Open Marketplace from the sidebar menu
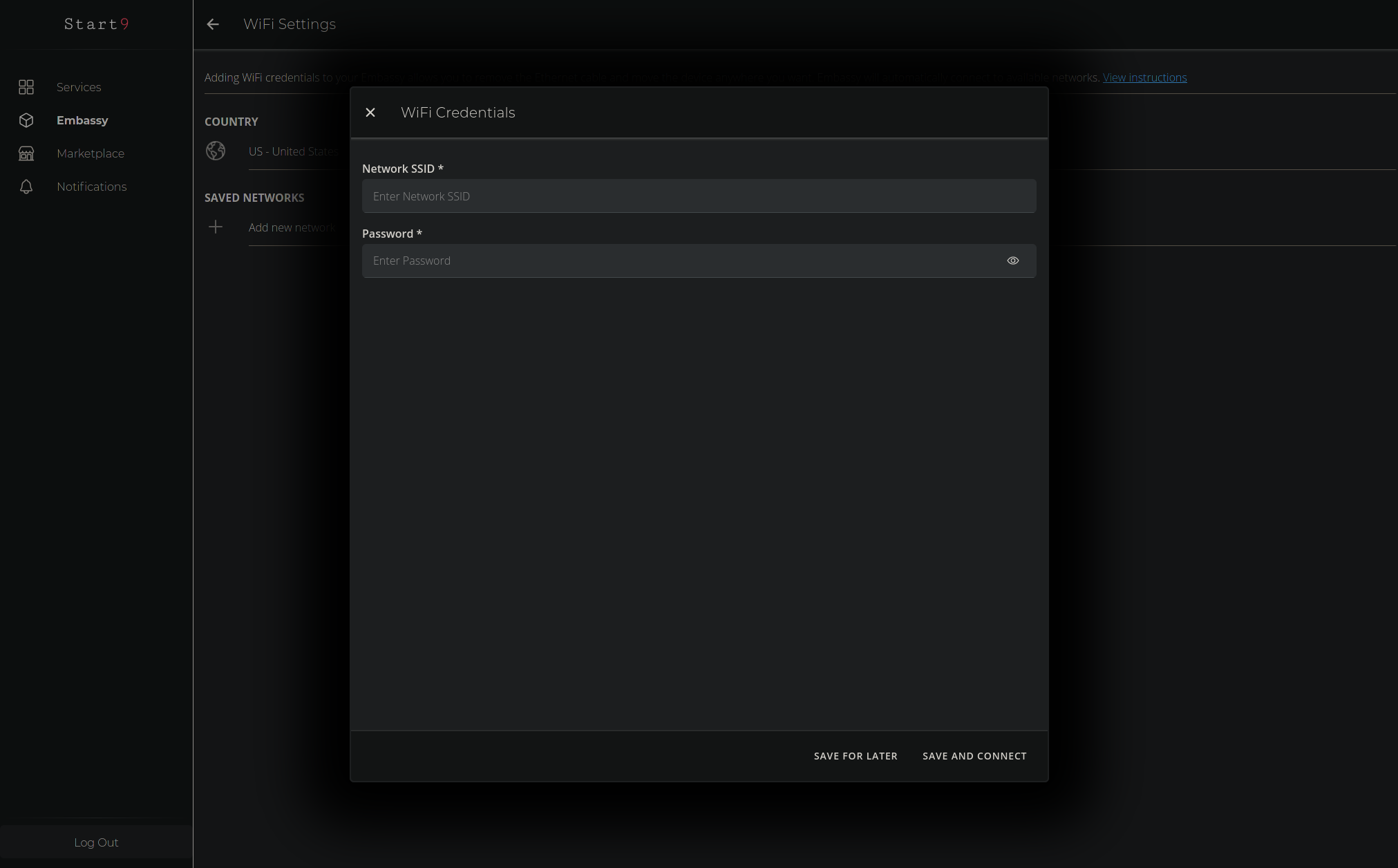The height and width of the screenshot is (868, 1398). click(x=91, y=153)
